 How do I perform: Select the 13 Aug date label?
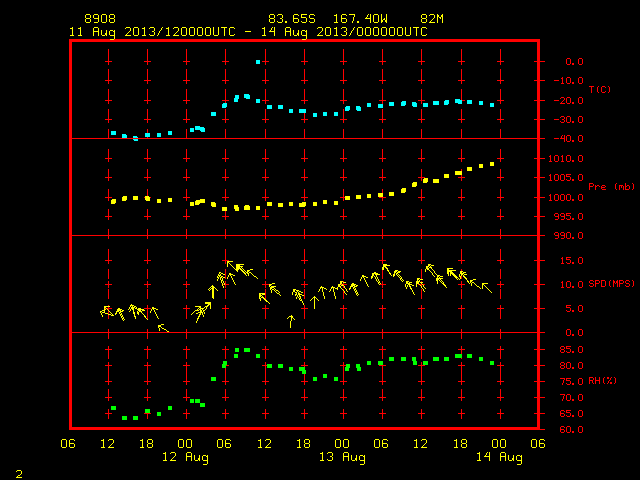tap(342, 457)
